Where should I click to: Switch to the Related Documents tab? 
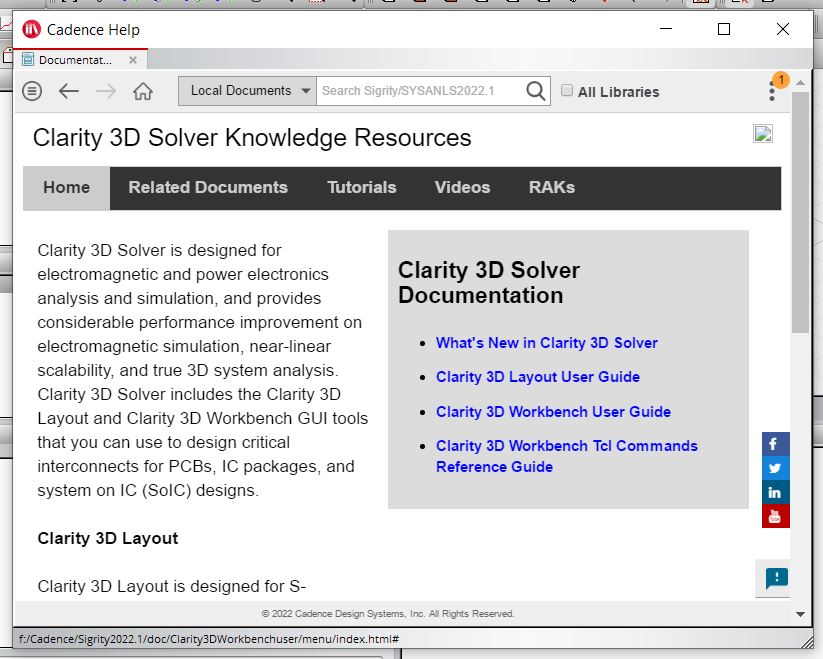click(x=208, y=187)
